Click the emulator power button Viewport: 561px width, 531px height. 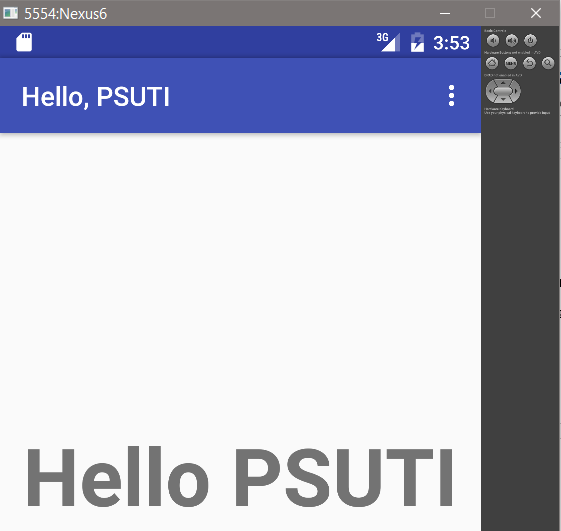[x=531, y=40]
